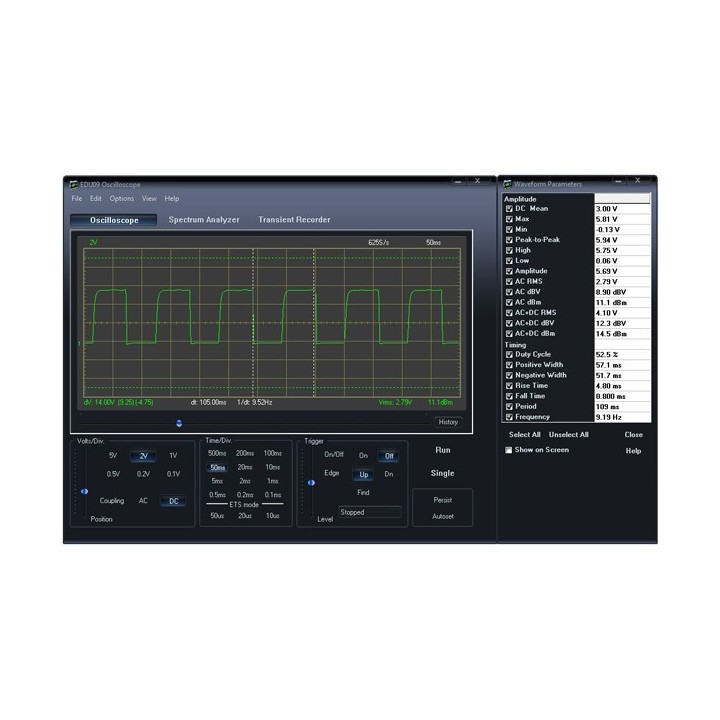720x720 pixels.
Task: Turn the trigger Off
Action: [388, 456]
